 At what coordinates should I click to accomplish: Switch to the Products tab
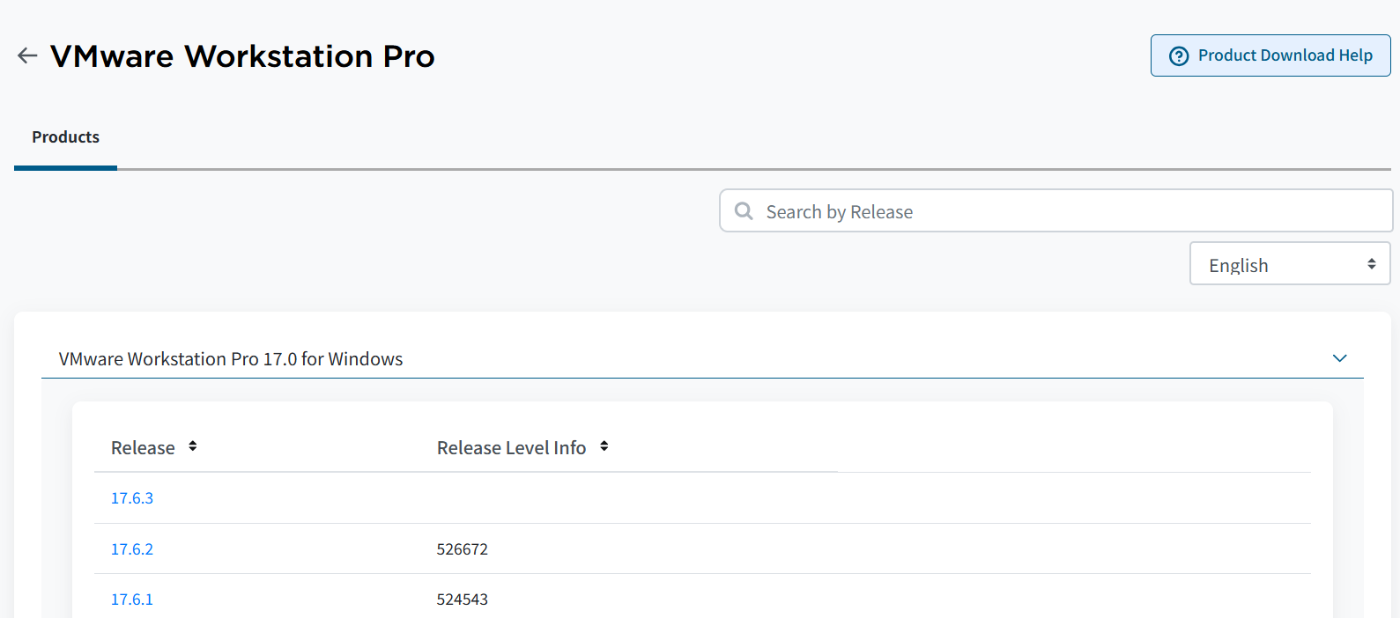tap(66, 137)
